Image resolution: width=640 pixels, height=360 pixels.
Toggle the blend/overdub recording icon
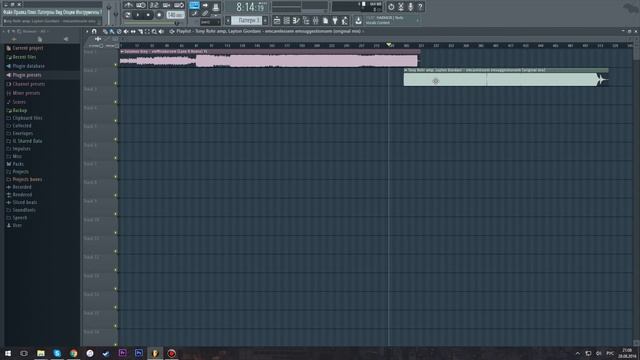point(167,5)
